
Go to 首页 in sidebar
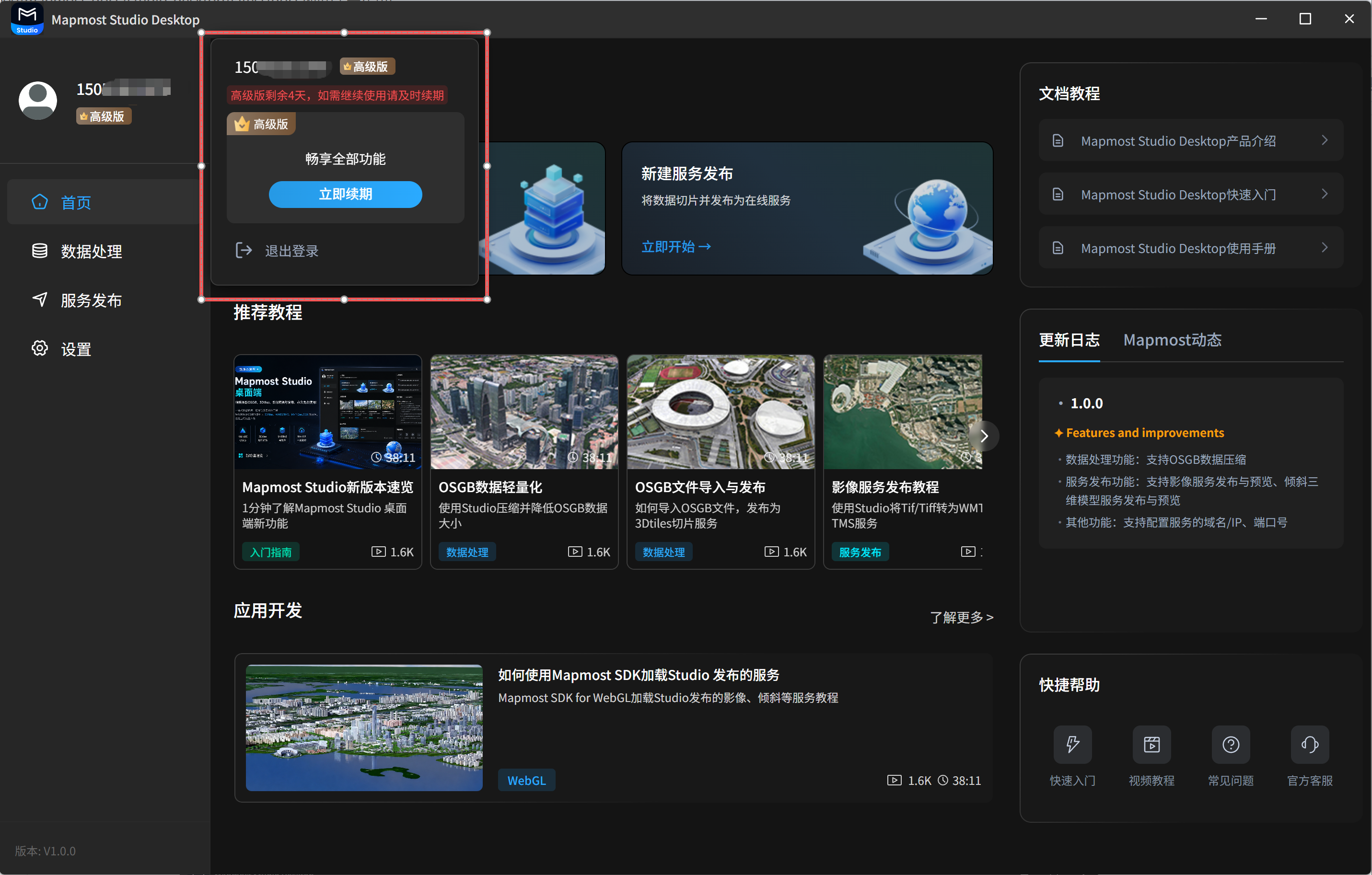coord(104,202)
